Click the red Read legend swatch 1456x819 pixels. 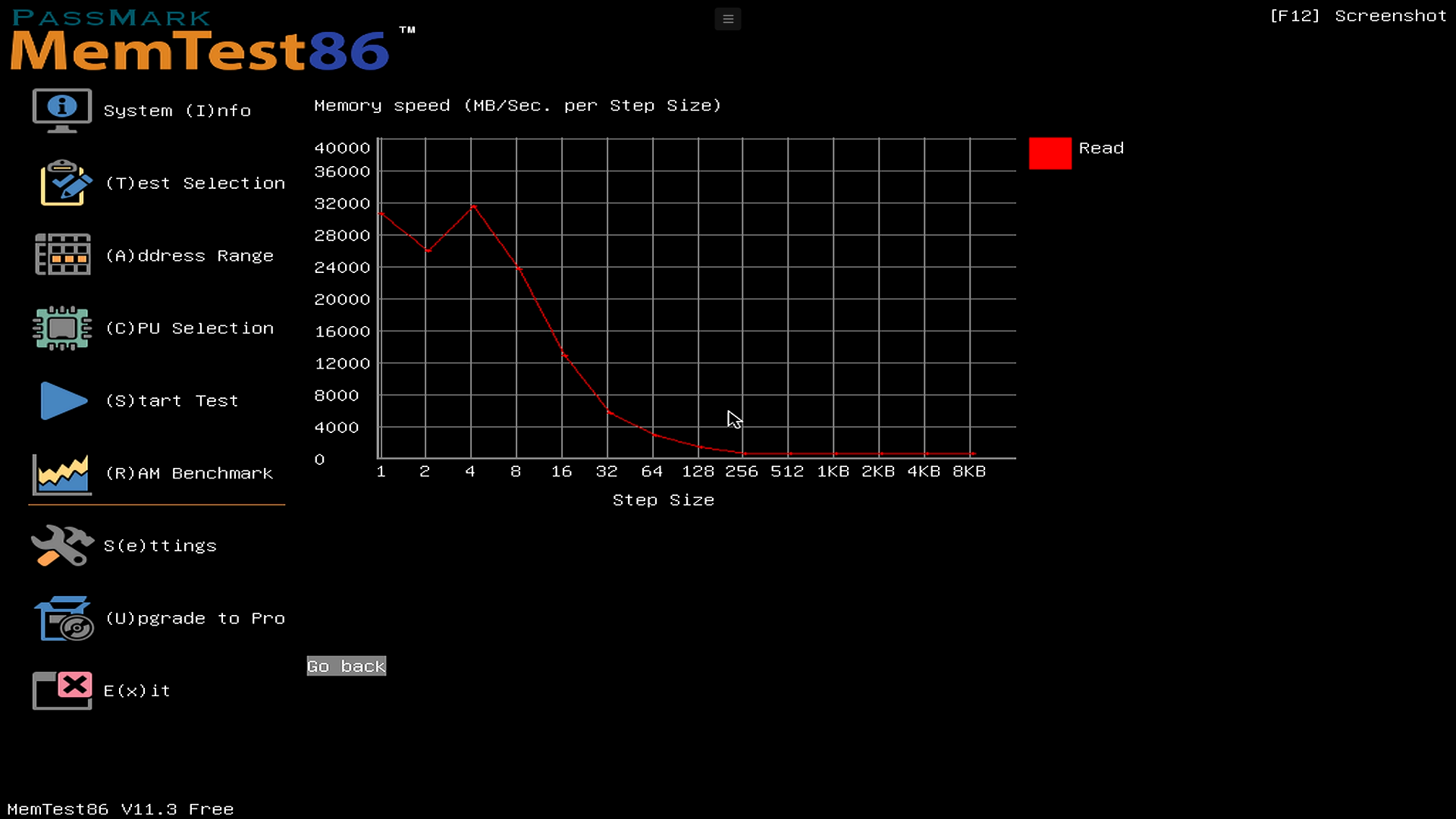pos(1050,153)
